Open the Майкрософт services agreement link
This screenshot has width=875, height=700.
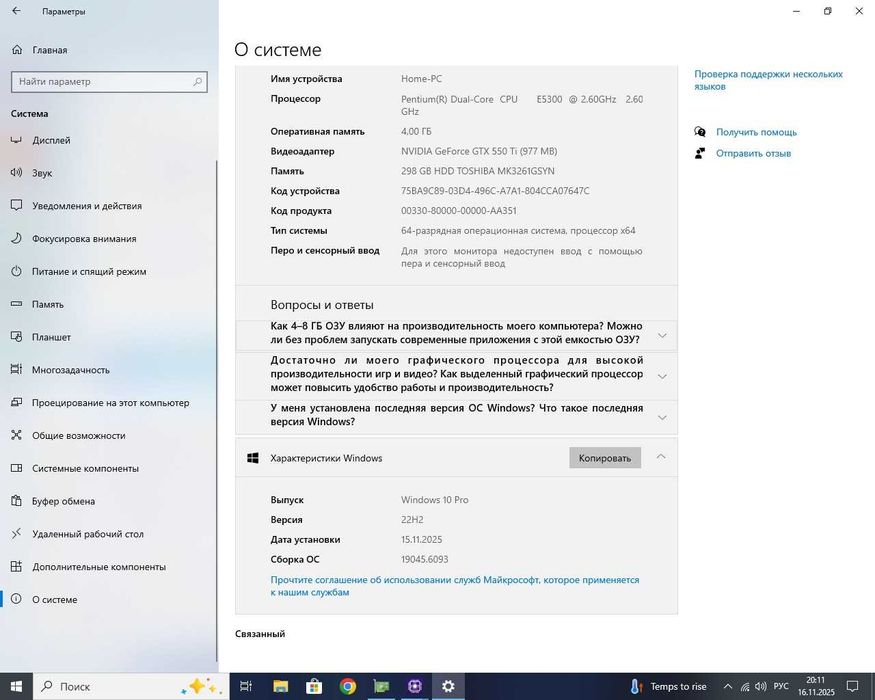point(455,586)
